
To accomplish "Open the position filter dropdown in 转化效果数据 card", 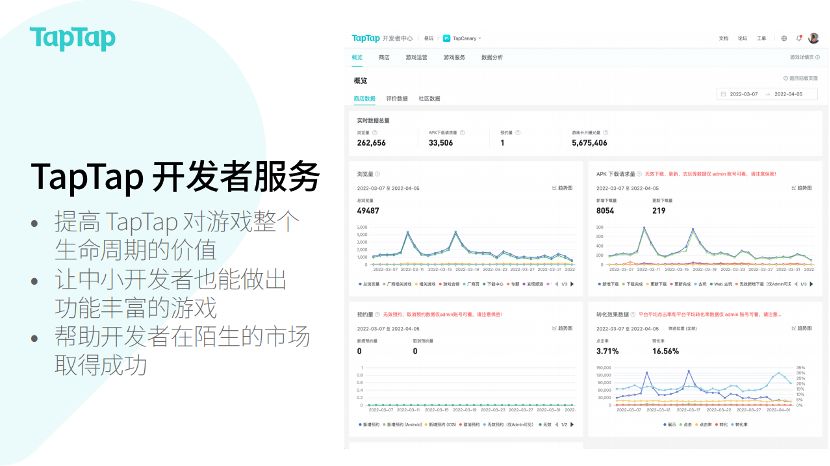I will point(682,328).
